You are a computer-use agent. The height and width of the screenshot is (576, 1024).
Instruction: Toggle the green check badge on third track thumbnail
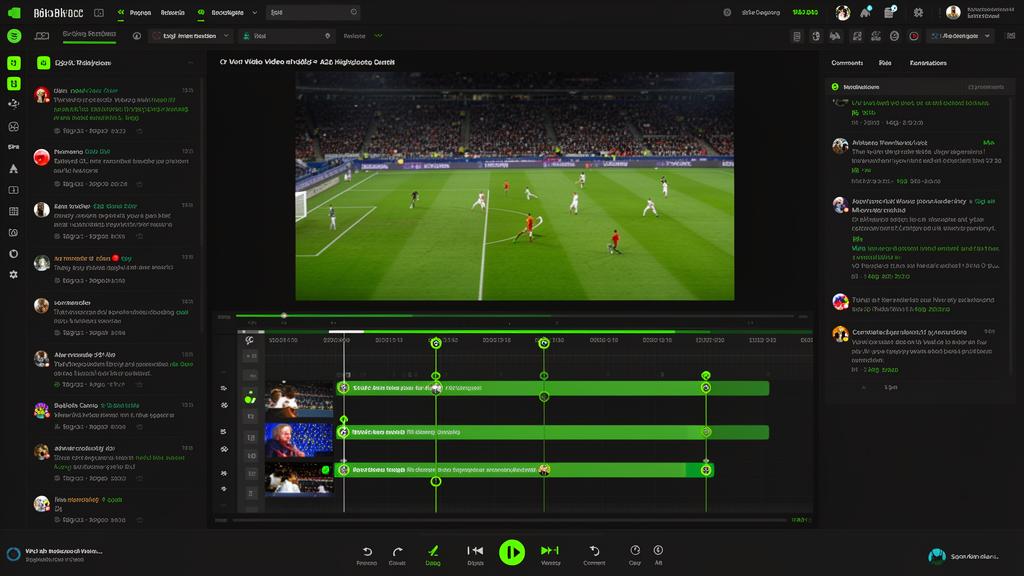[x=325, y=470]
